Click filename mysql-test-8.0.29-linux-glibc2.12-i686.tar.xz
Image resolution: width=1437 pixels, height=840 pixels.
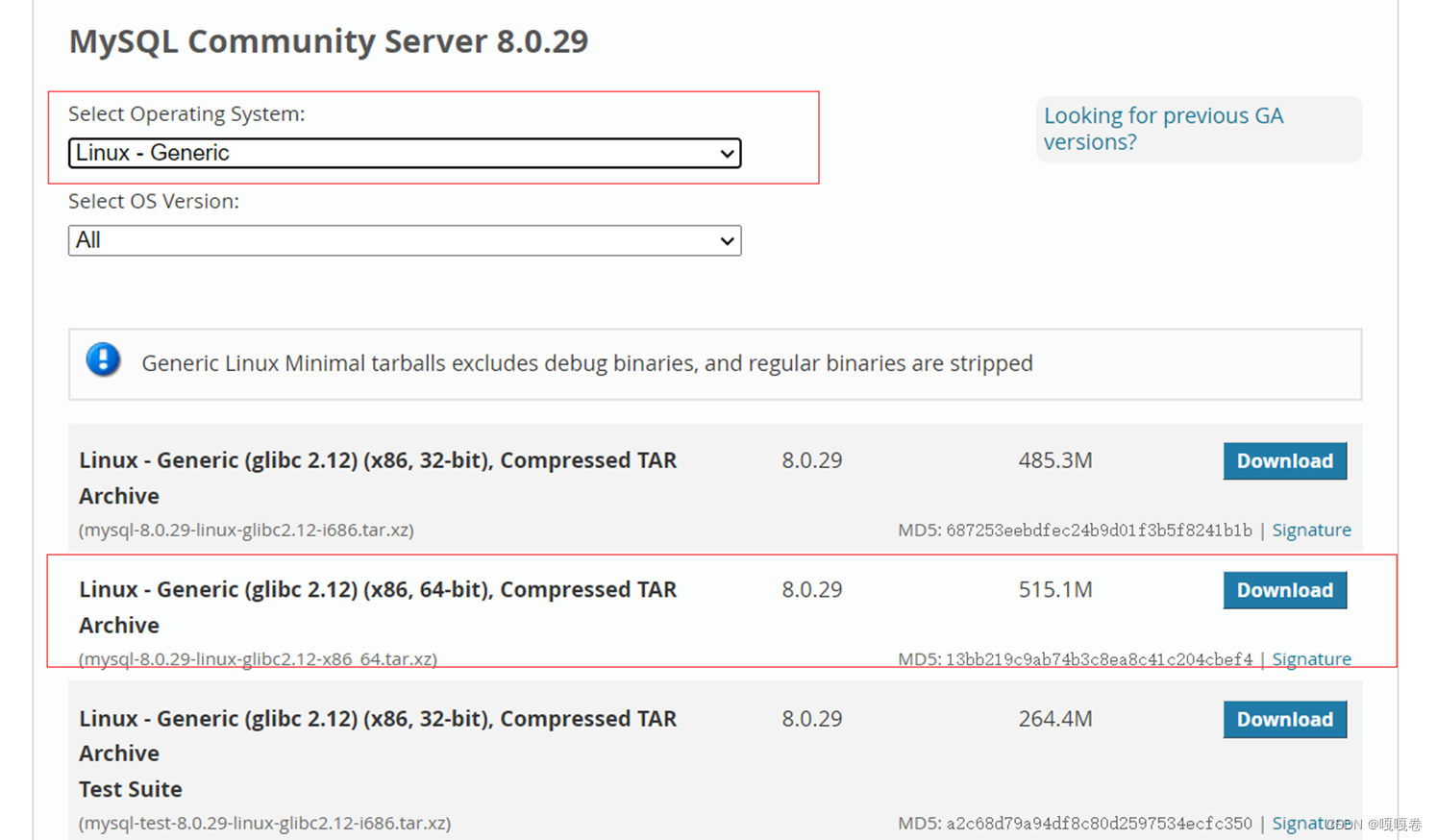(264, 823)
